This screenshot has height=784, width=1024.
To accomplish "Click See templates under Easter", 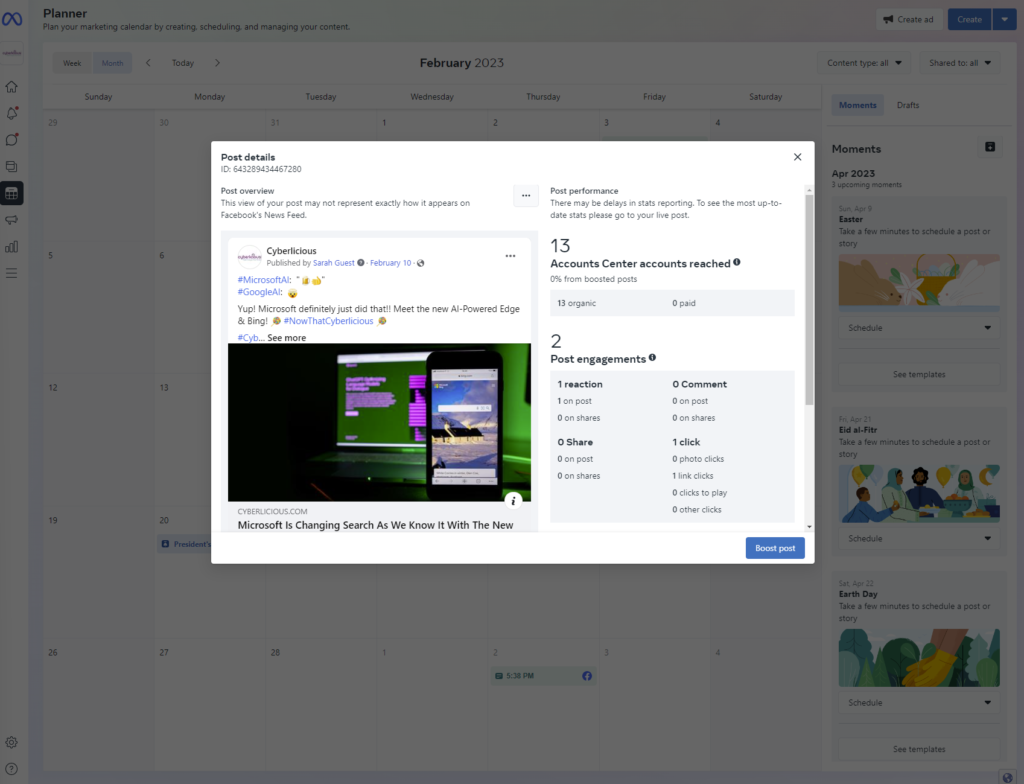I will [x=919, y=374].
